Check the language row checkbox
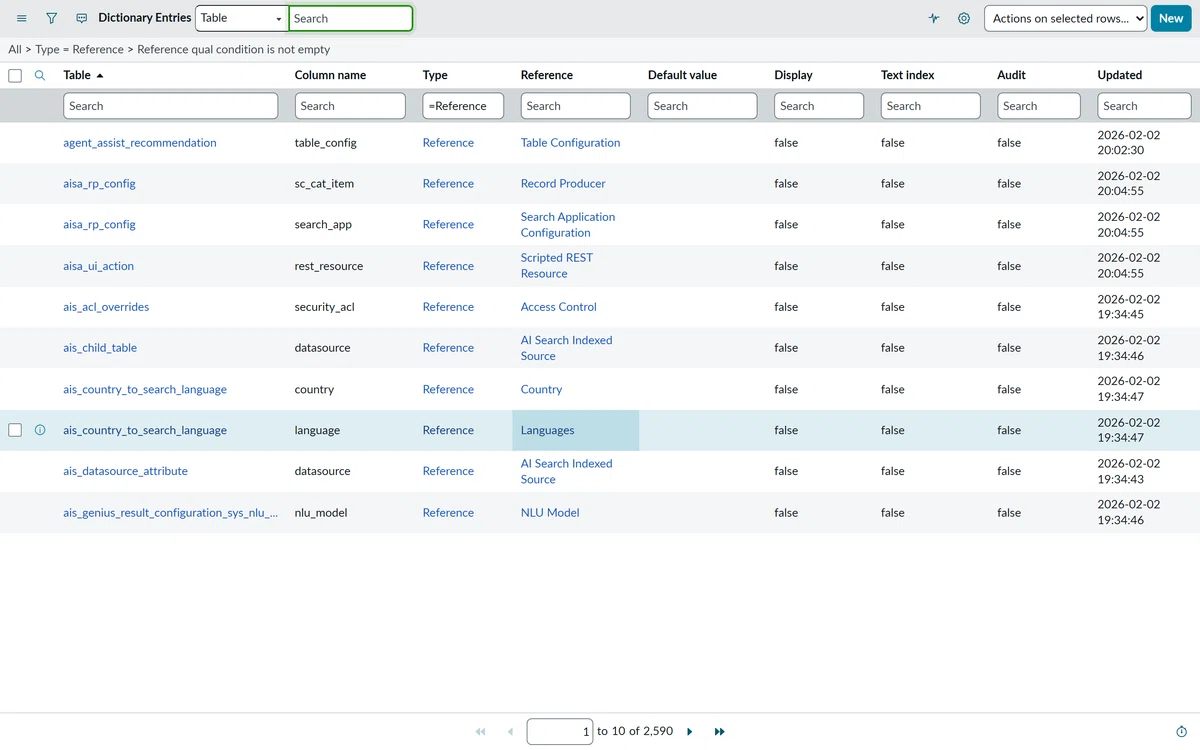Viewport: 1200px width, 750px height. tap(15, 430)
